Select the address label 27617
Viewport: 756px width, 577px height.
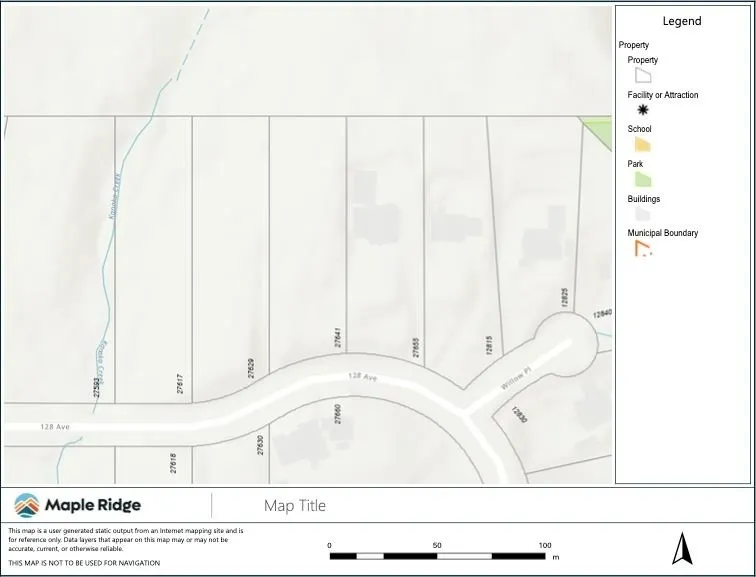pos(180,383)
